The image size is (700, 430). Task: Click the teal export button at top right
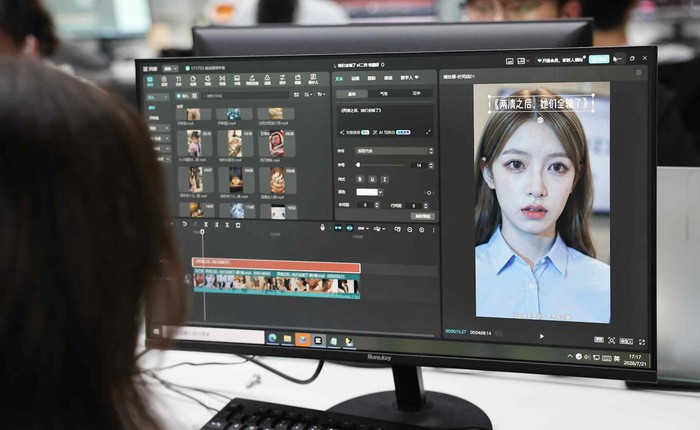[x=599, y=59]
